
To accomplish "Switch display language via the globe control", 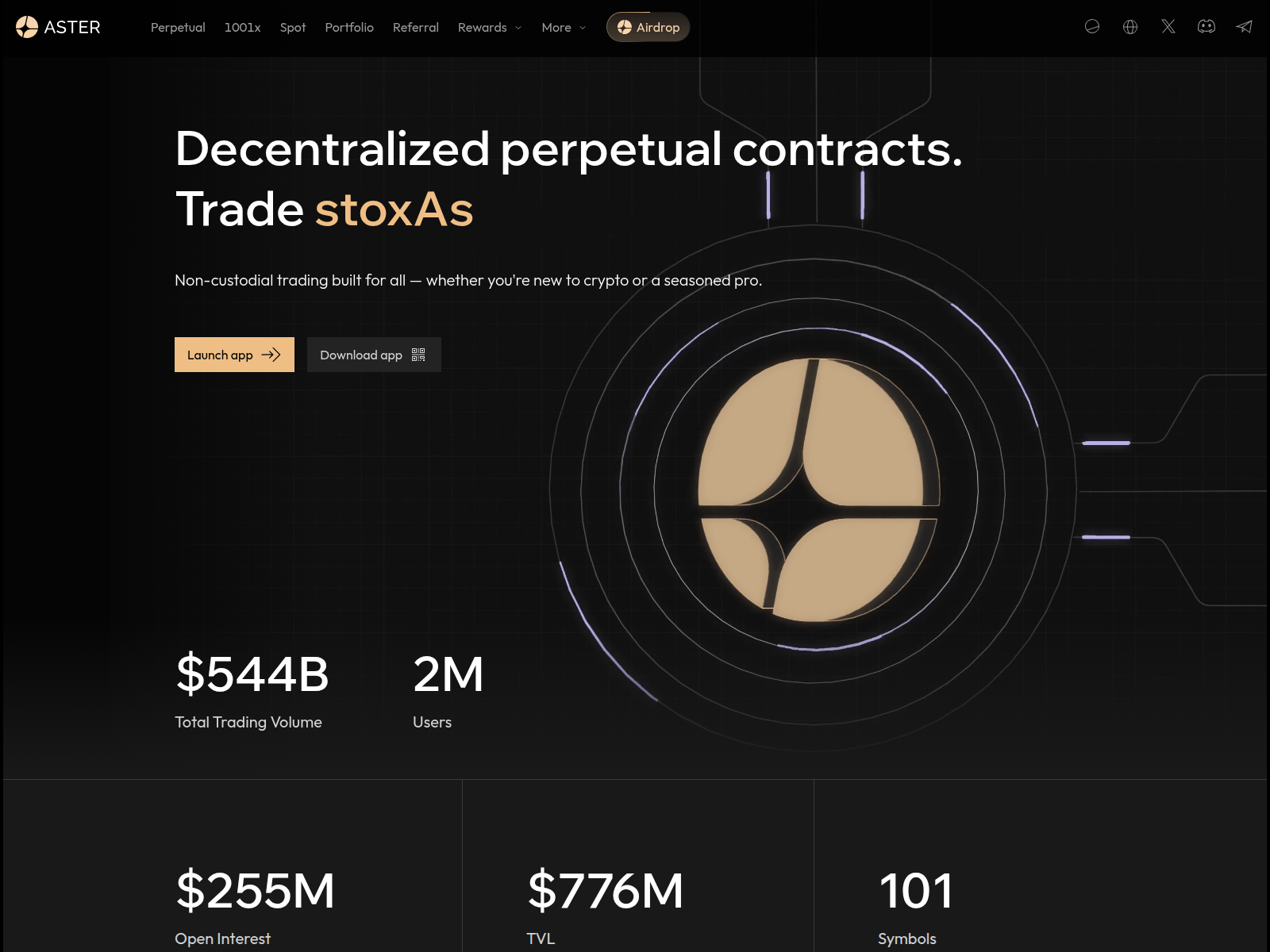I will coord(1130,27).
